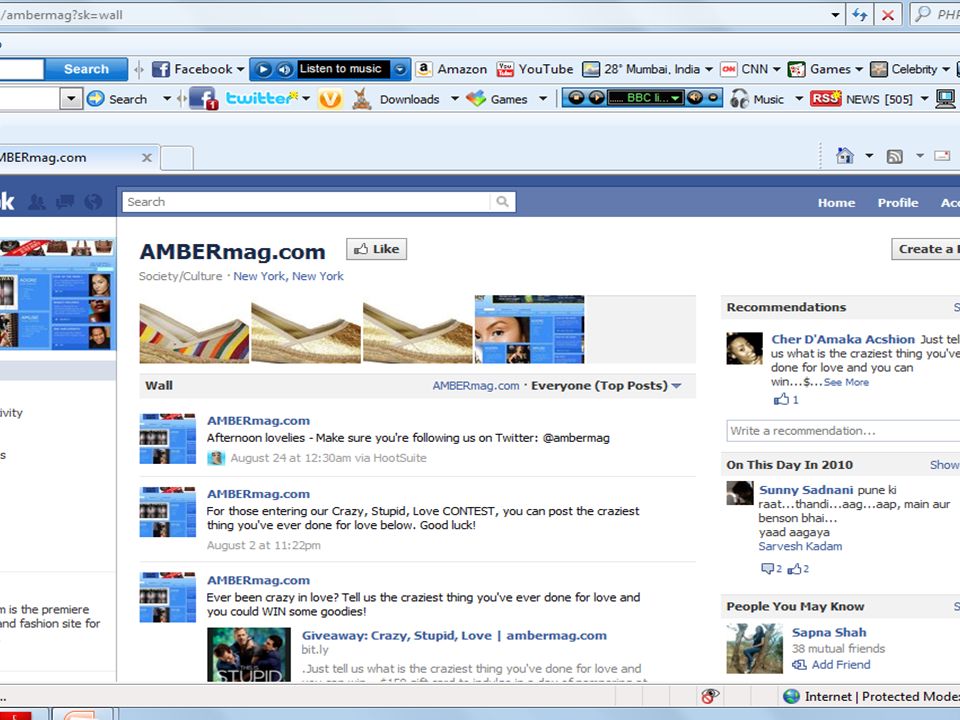Viewport: 960px width, 720px height.
Task: Open the Celebrity toolbar icon
Action: [879, 69]
